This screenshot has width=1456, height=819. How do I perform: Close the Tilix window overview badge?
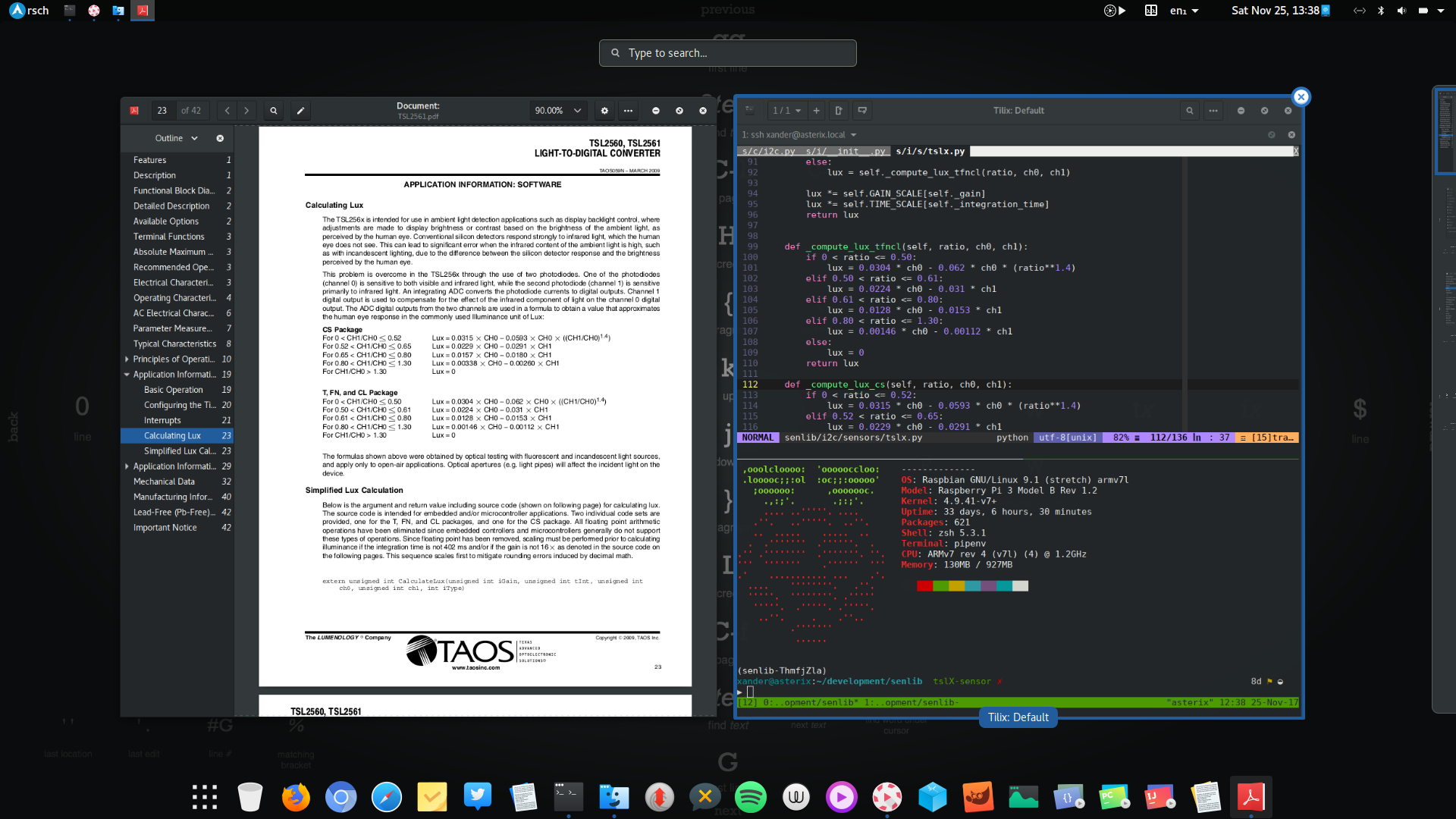pos(1301,97)
